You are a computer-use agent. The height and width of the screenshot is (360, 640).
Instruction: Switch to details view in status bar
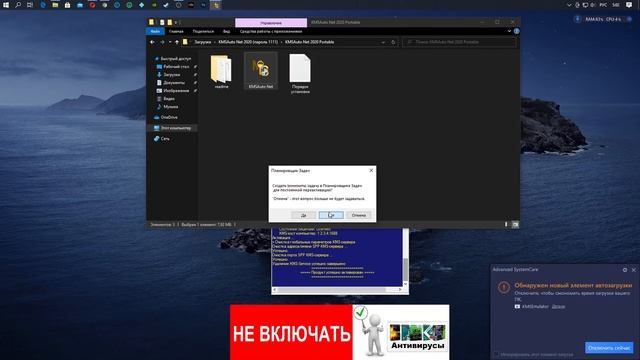pos(506,224)
